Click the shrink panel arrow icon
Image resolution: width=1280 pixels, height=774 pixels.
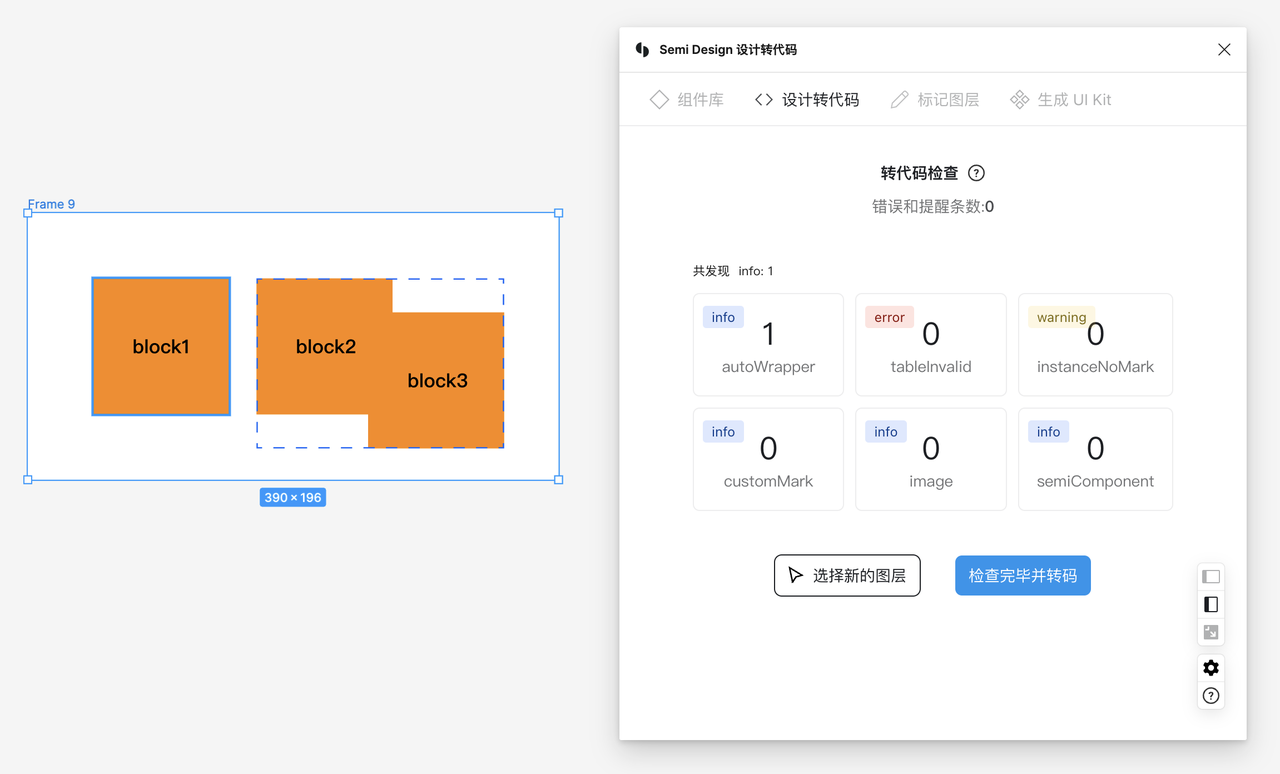click(x=1211, y=632)
